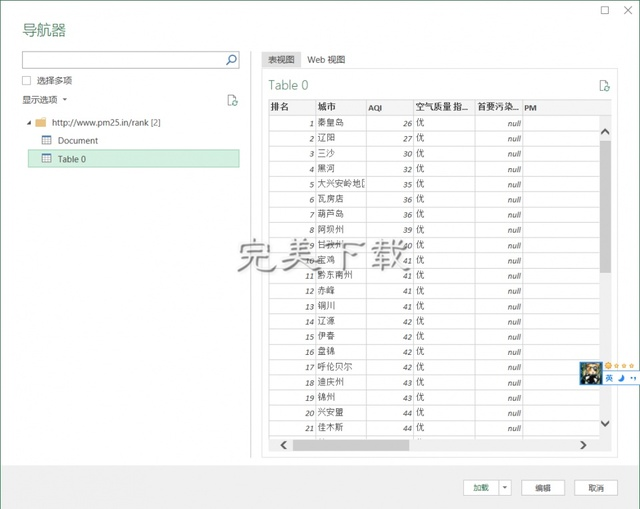Click the 黔东南州 city cell
The height and width of the screenshot is (509, 640).
pos(341,275)
